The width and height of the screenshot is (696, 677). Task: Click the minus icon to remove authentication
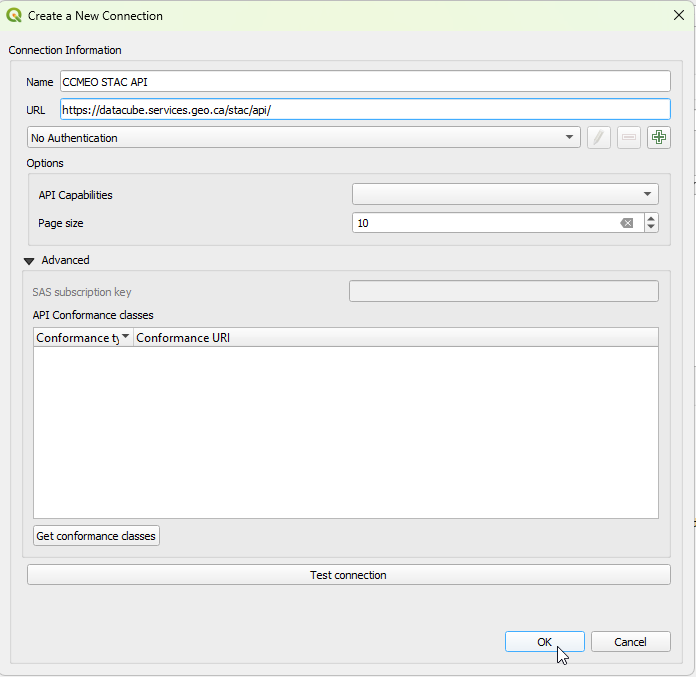[x=629, y=138]
